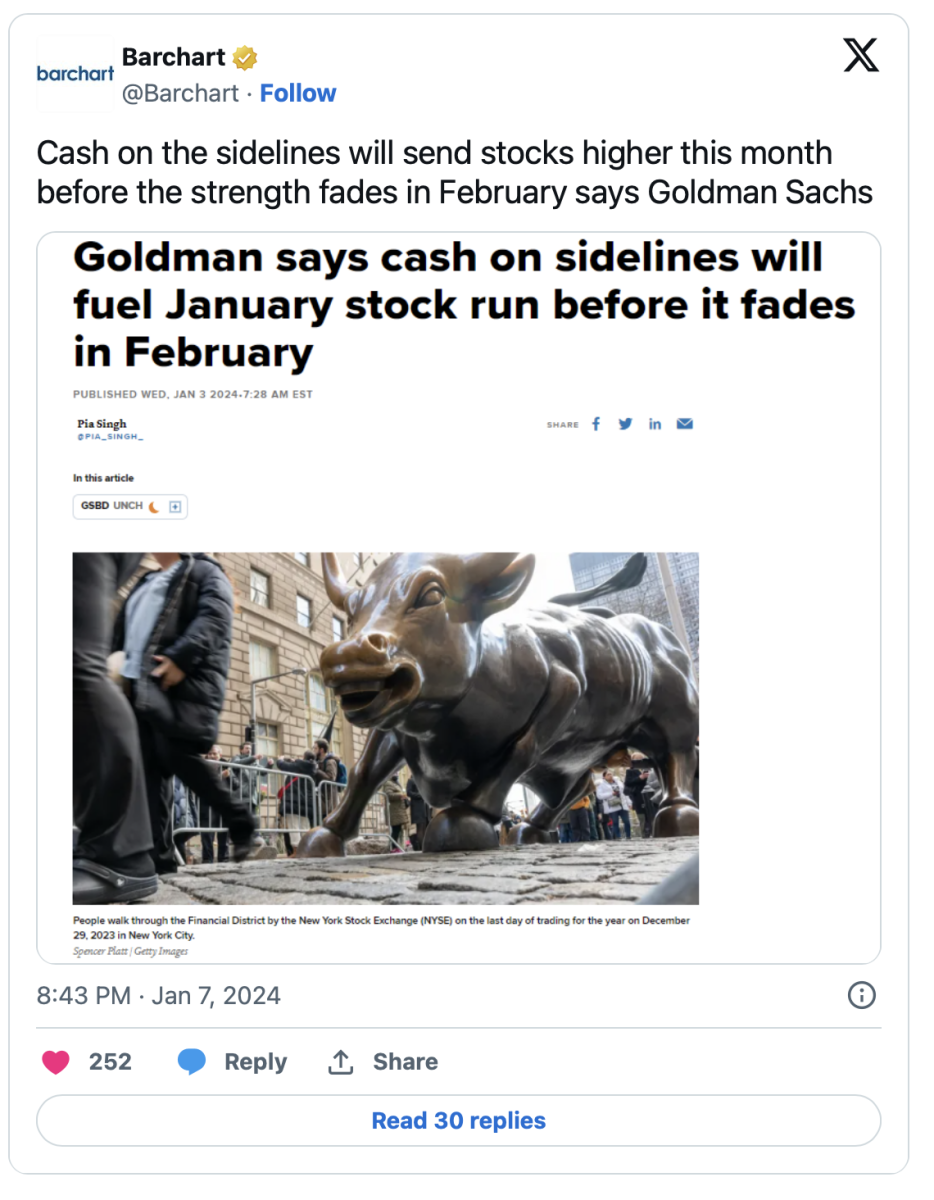Click Reply under the tweet
Image resolution: width=934 pixels, height=1200 pixels.
[x=233, y=1062]
